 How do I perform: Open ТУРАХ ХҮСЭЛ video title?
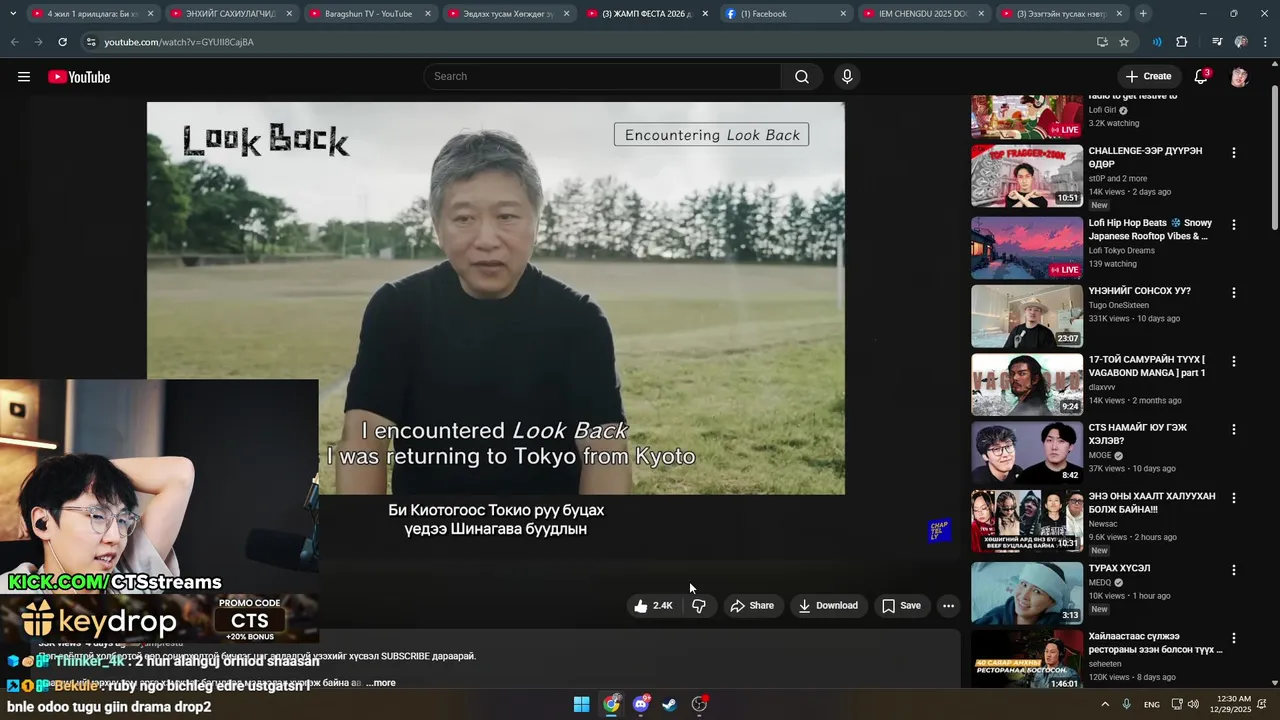(x=1119, y=568)
